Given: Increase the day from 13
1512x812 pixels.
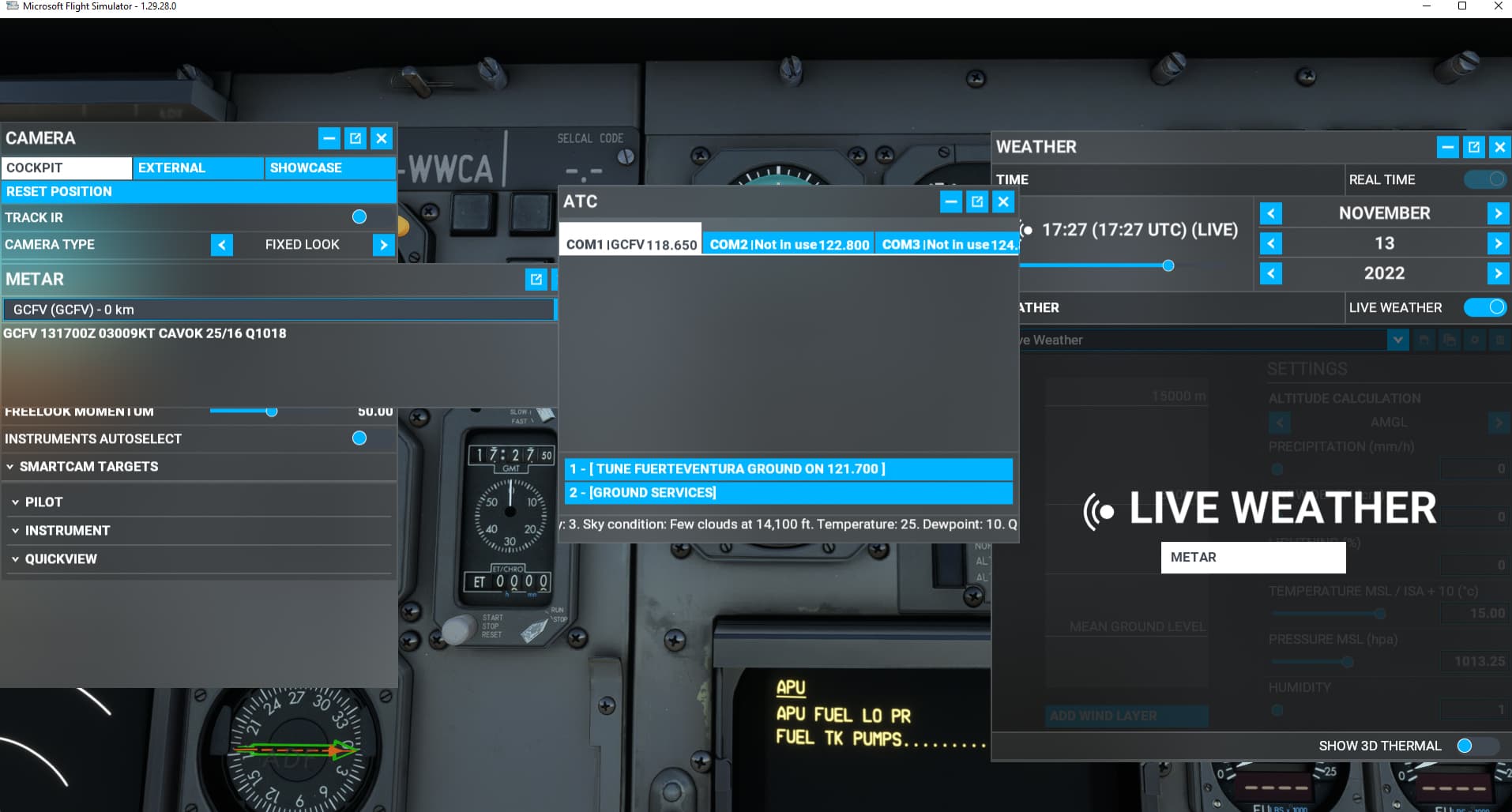Looking at the screenshot, I should (1498, 243).
